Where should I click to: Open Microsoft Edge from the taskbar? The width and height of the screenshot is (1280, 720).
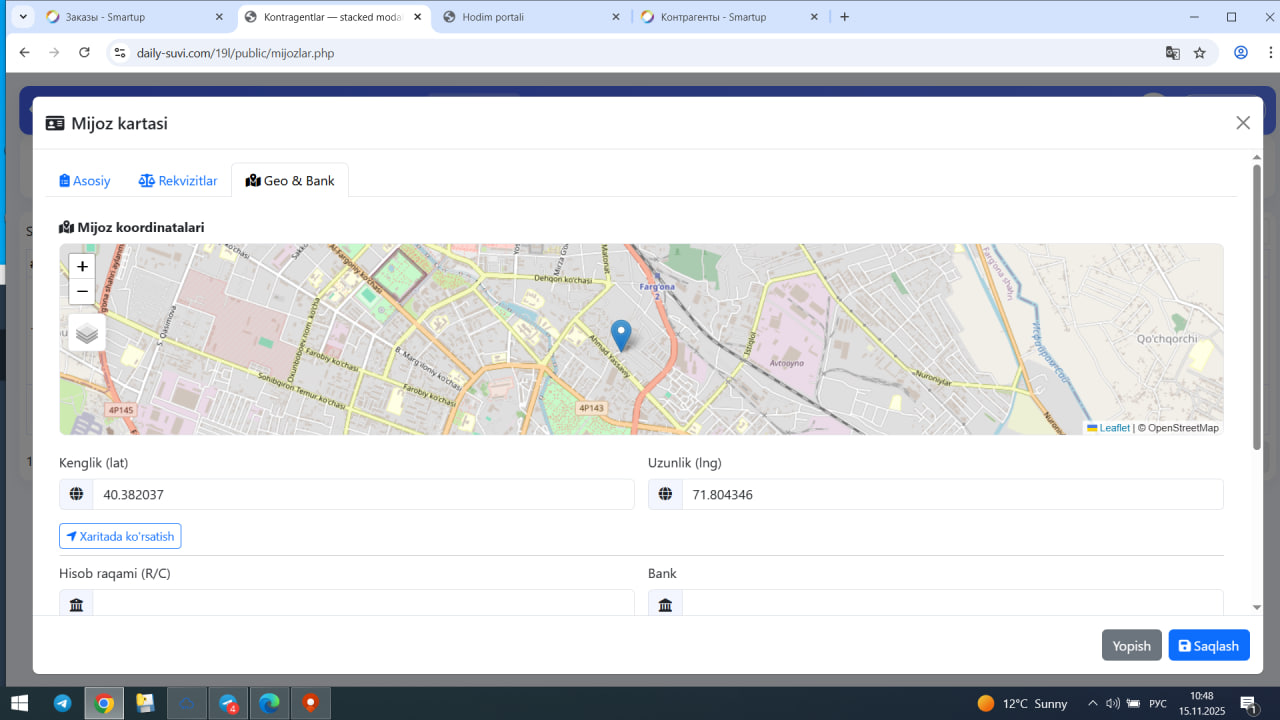(269, 703)
